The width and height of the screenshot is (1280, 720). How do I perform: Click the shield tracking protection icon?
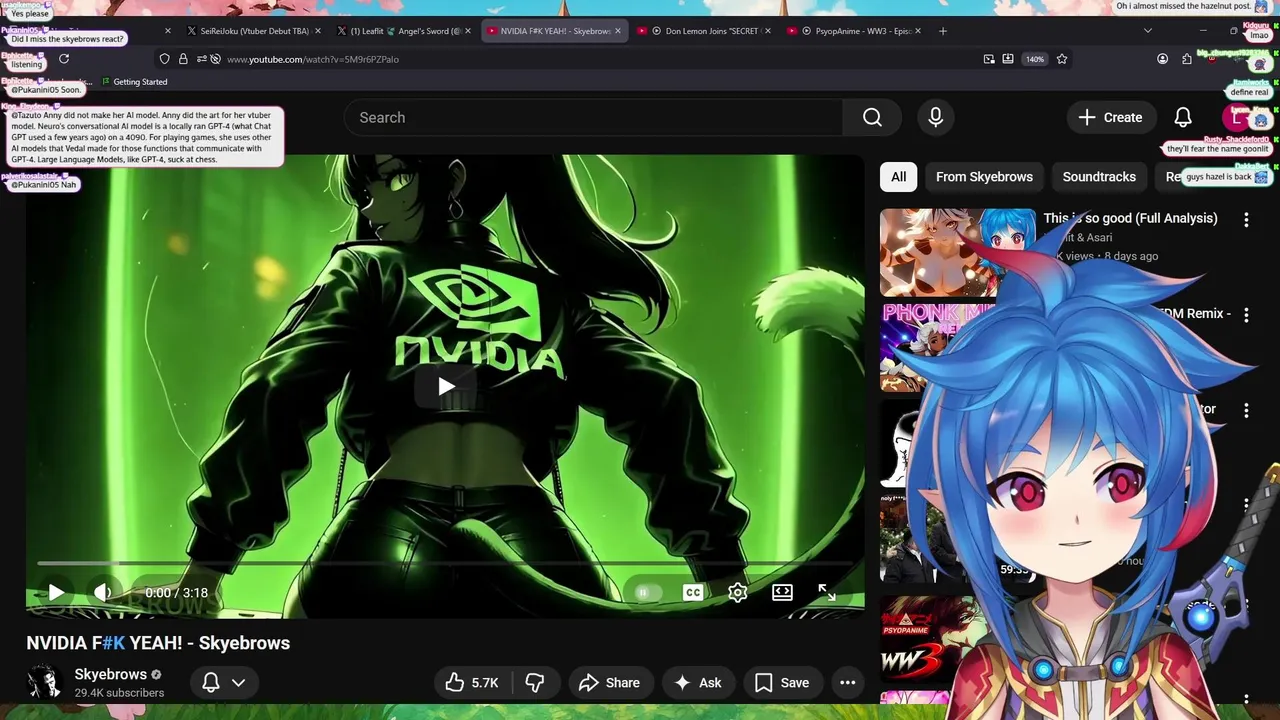[x=165, y=59]
